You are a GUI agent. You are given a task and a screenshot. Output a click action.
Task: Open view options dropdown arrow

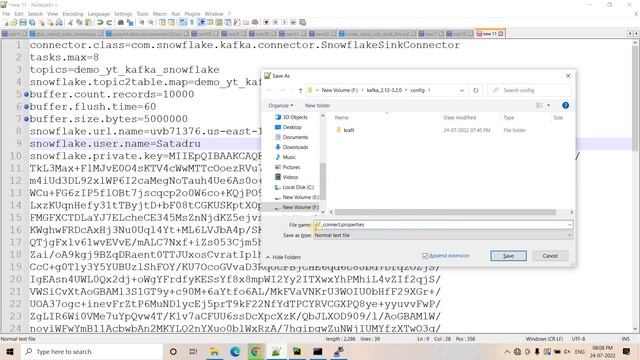548,105
